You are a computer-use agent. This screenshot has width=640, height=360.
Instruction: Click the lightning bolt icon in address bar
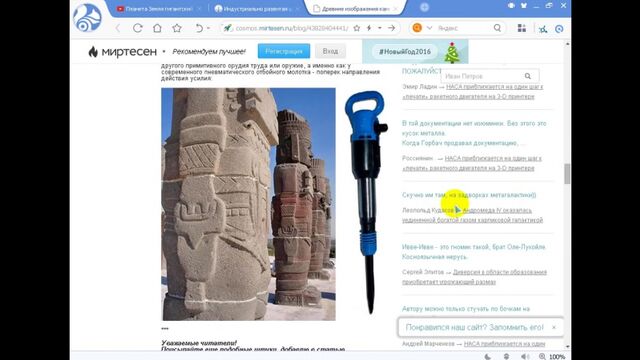click(369, 28)
